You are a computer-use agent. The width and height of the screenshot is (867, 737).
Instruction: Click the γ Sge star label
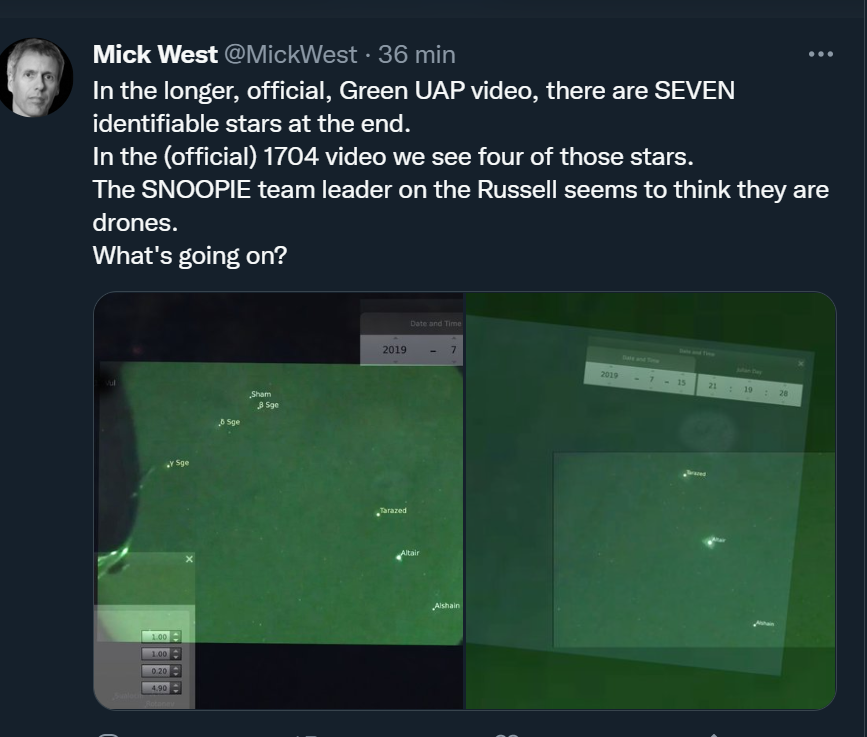179,463
